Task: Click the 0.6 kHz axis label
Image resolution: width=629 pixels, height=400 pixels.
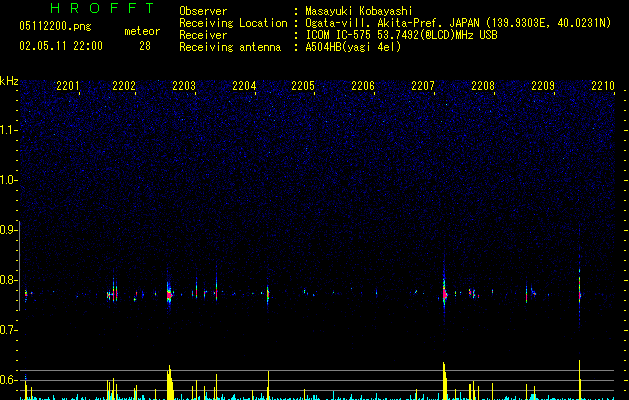Action: pyautogui.click(x=8, y=380)
